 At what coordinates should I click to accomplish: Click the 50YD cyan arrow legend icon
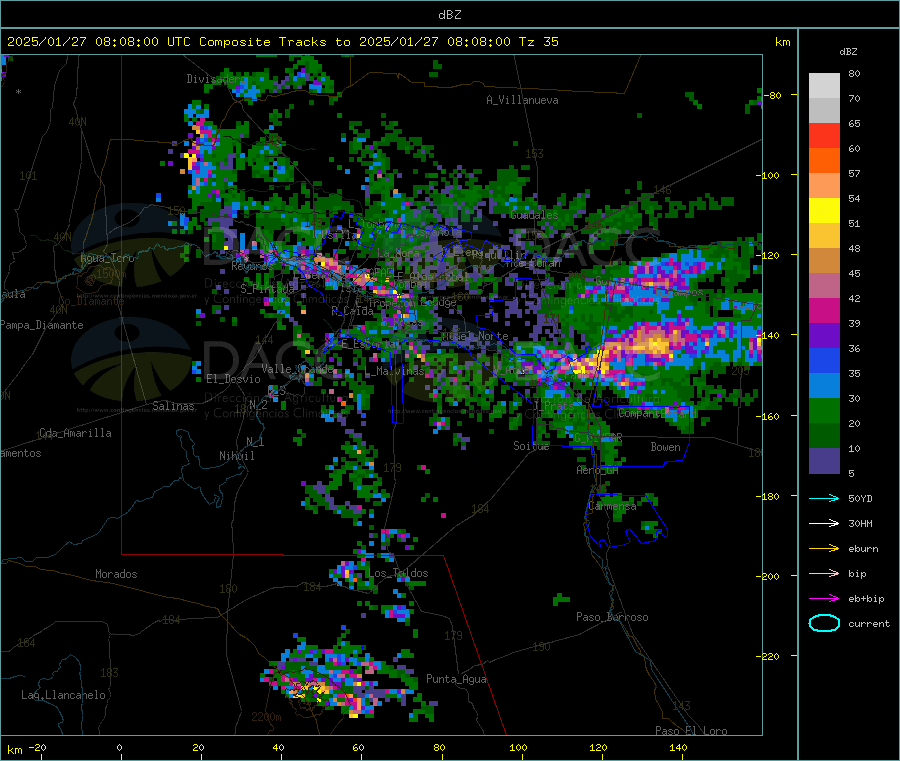824,498
